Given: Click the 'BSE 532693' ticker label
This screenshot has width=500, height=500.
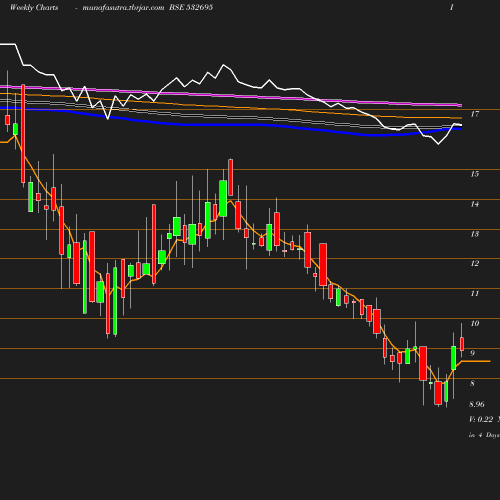Looking at the screenshot, I should (191, 7).
